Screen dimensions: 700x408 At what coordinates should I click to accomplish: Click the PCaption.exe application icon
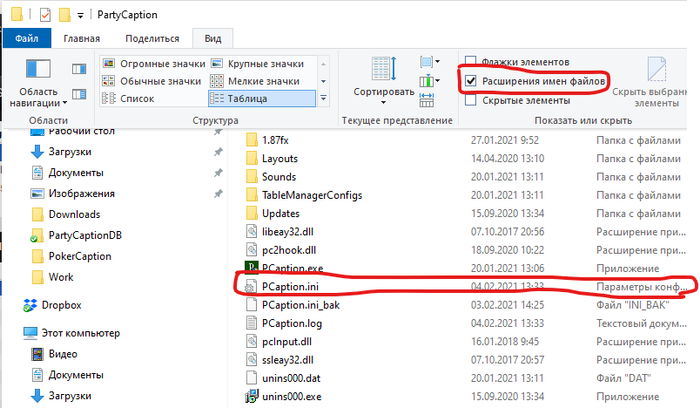252,268
